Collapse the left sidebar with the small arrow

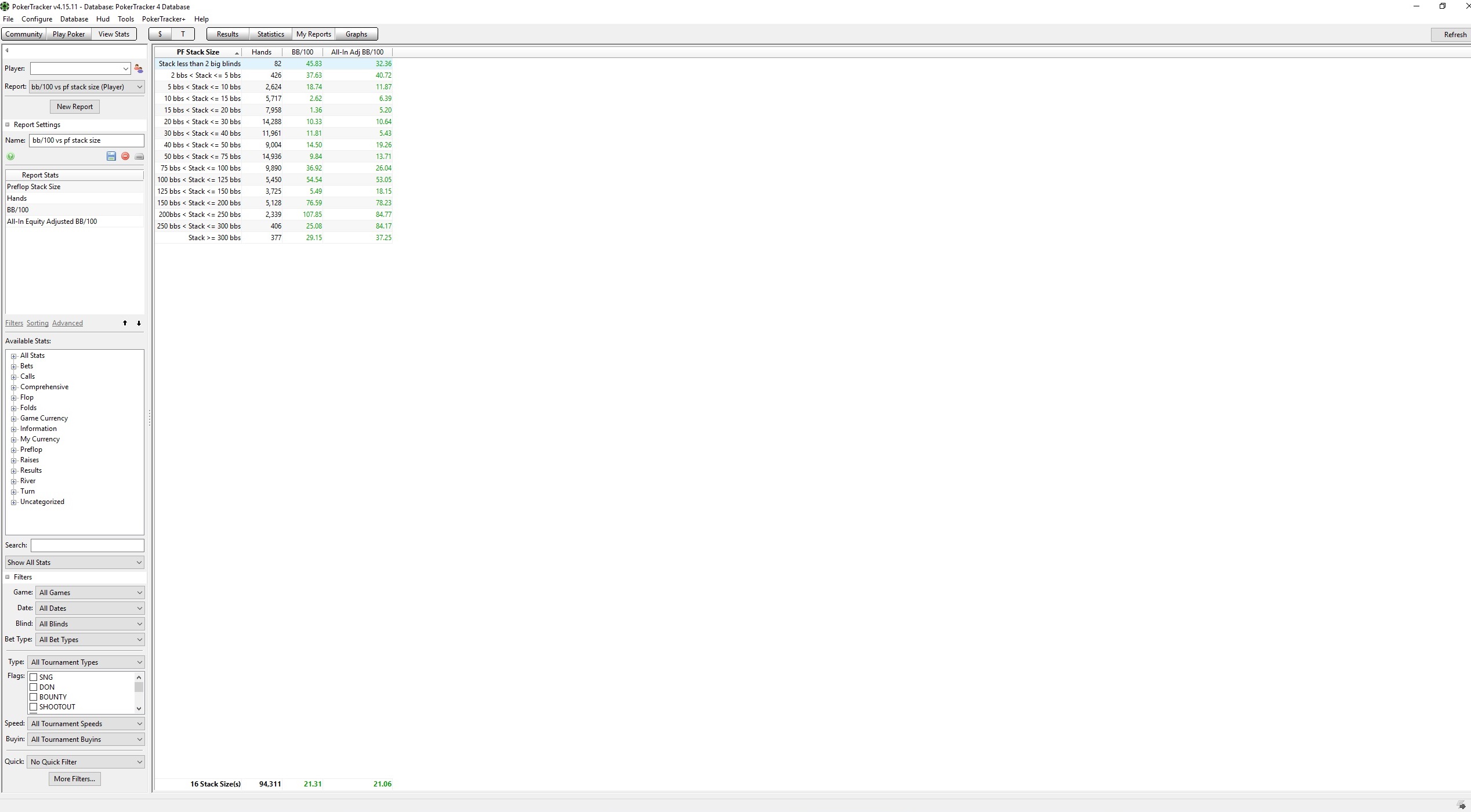pos(7,50)
